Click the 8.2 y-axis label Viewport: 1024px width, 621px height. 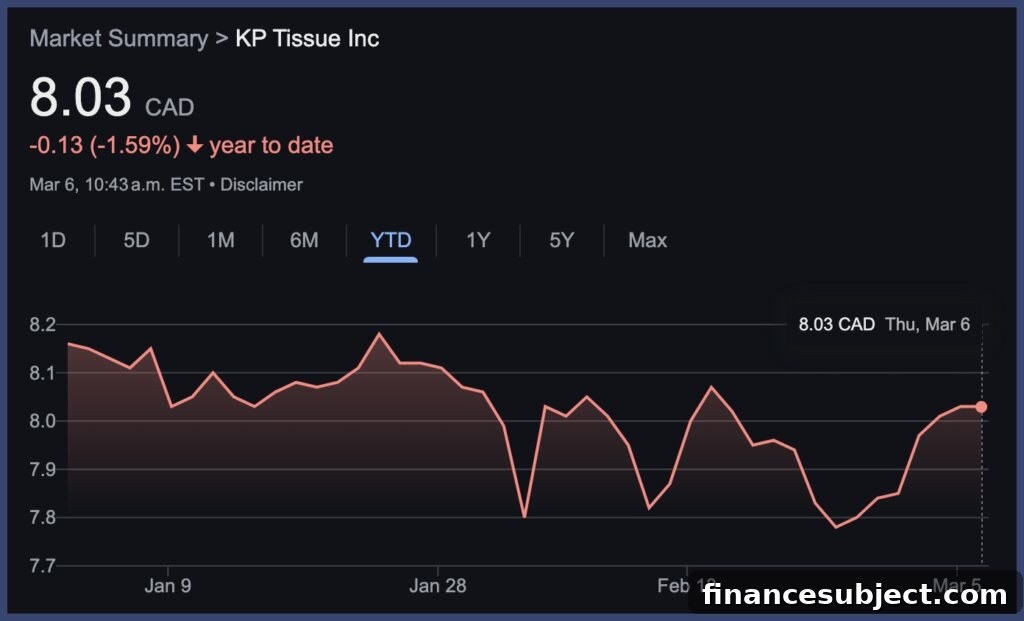point(42,325)
